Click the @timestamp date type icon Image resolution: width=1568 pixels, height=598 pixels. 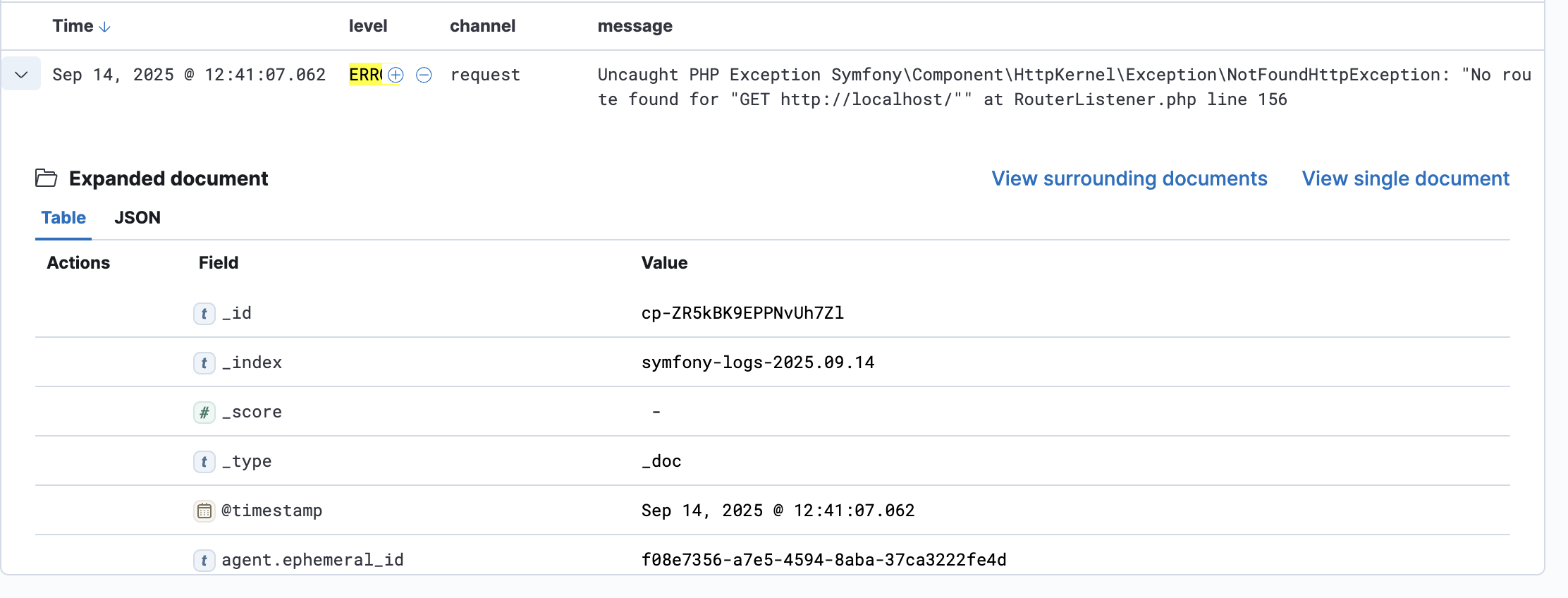[204, 511]
